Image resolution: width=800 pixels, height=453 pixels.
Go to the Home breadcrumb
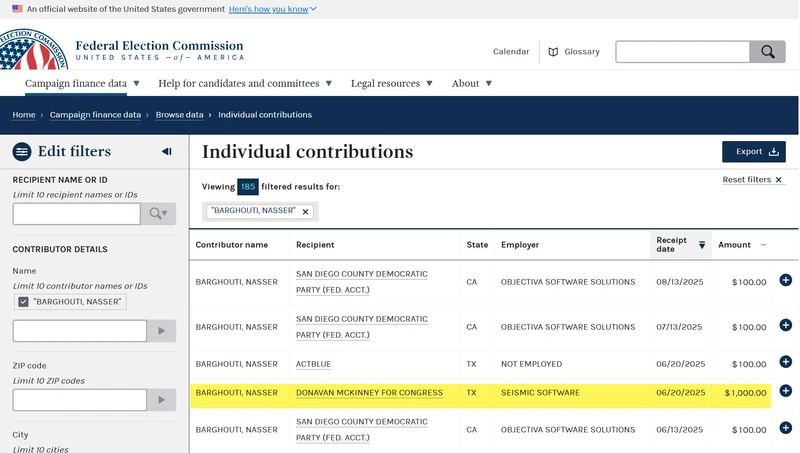24,115
